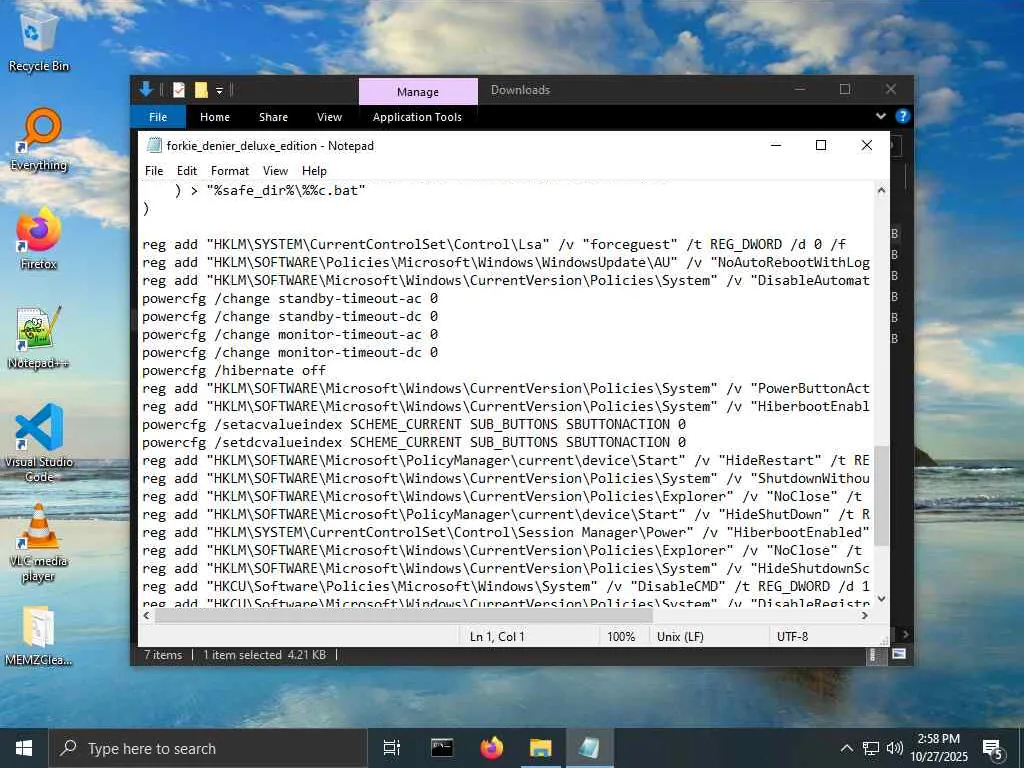Launch Visual Studio Code from the desktop
Screen dimensions: 1024x768
coord(38,443)
